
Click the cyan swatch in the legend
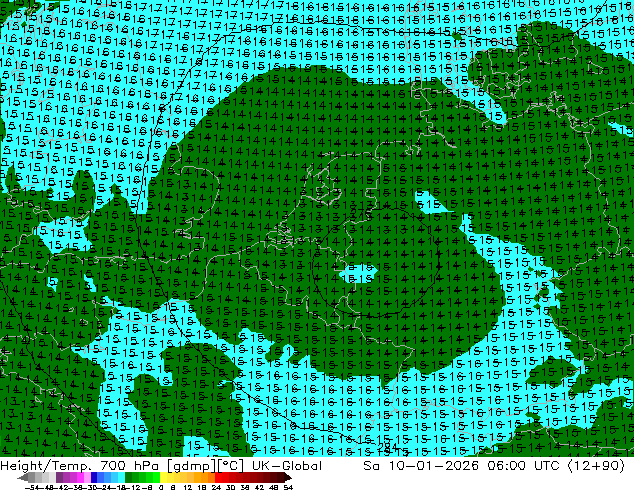pyautogui.click(x=122, y=477)
